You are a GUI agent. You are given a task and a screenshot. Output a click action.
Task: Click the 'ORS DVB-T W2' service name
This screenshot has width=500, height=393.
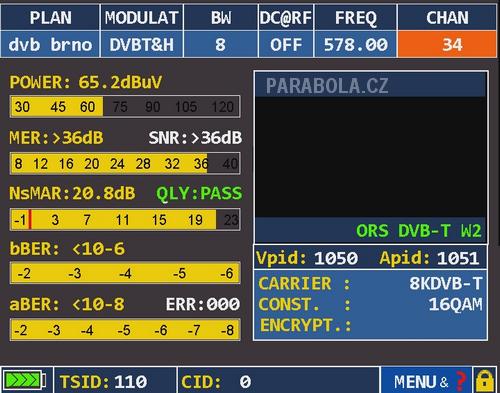(419, 231)
